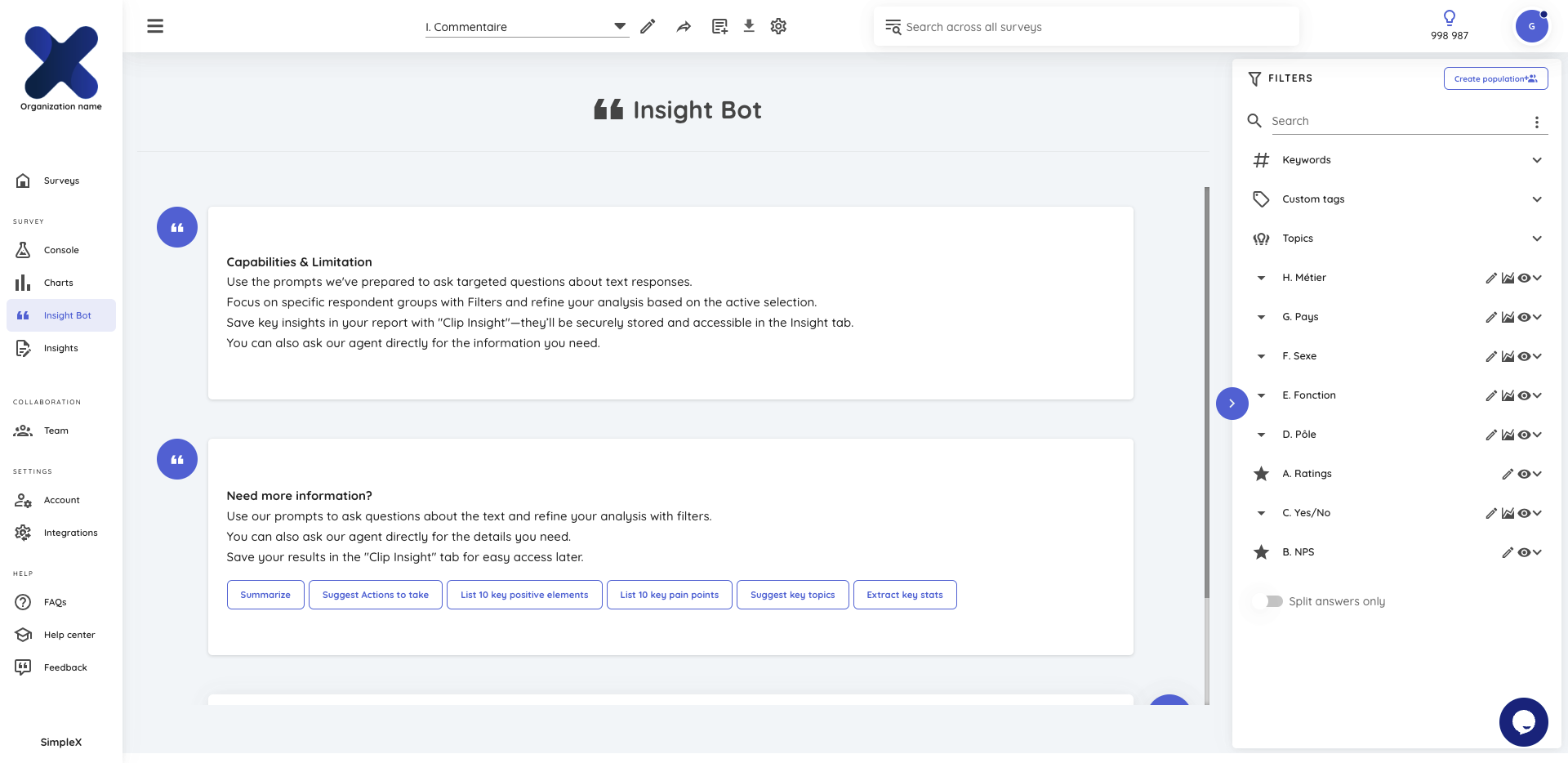Viewport: 1568px width, 763px height.
Task: Click the pencil edit icon beside the survey name
Action: (x=648, y=26)
